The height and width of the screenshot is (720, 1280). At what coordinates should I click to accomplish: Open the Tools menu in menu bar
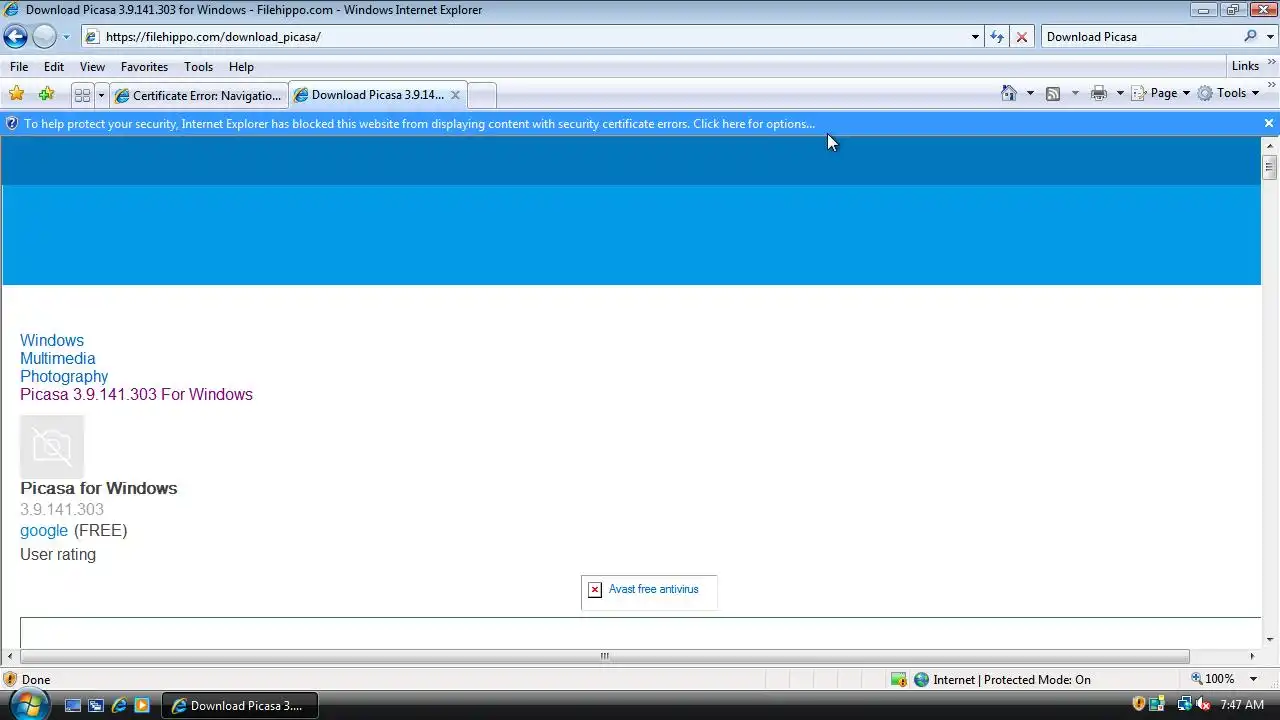198,67
